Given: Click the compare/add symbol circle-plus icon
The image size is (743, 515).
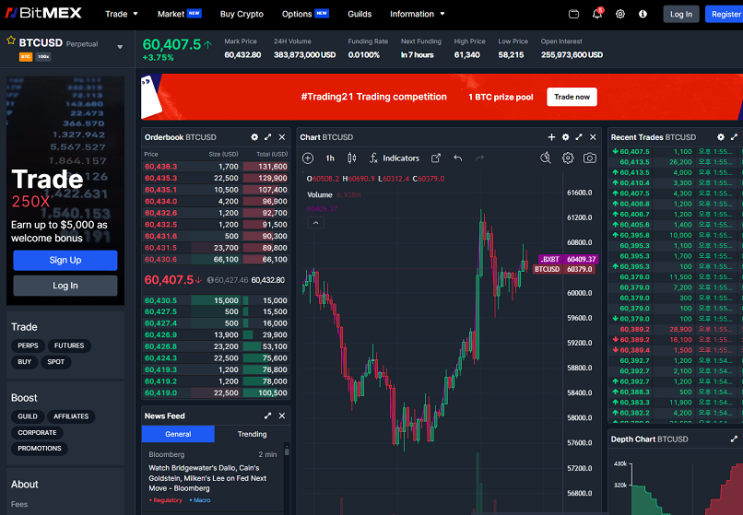Looking at the screenshot, I should pyautogui.click(x=308, y=158).
